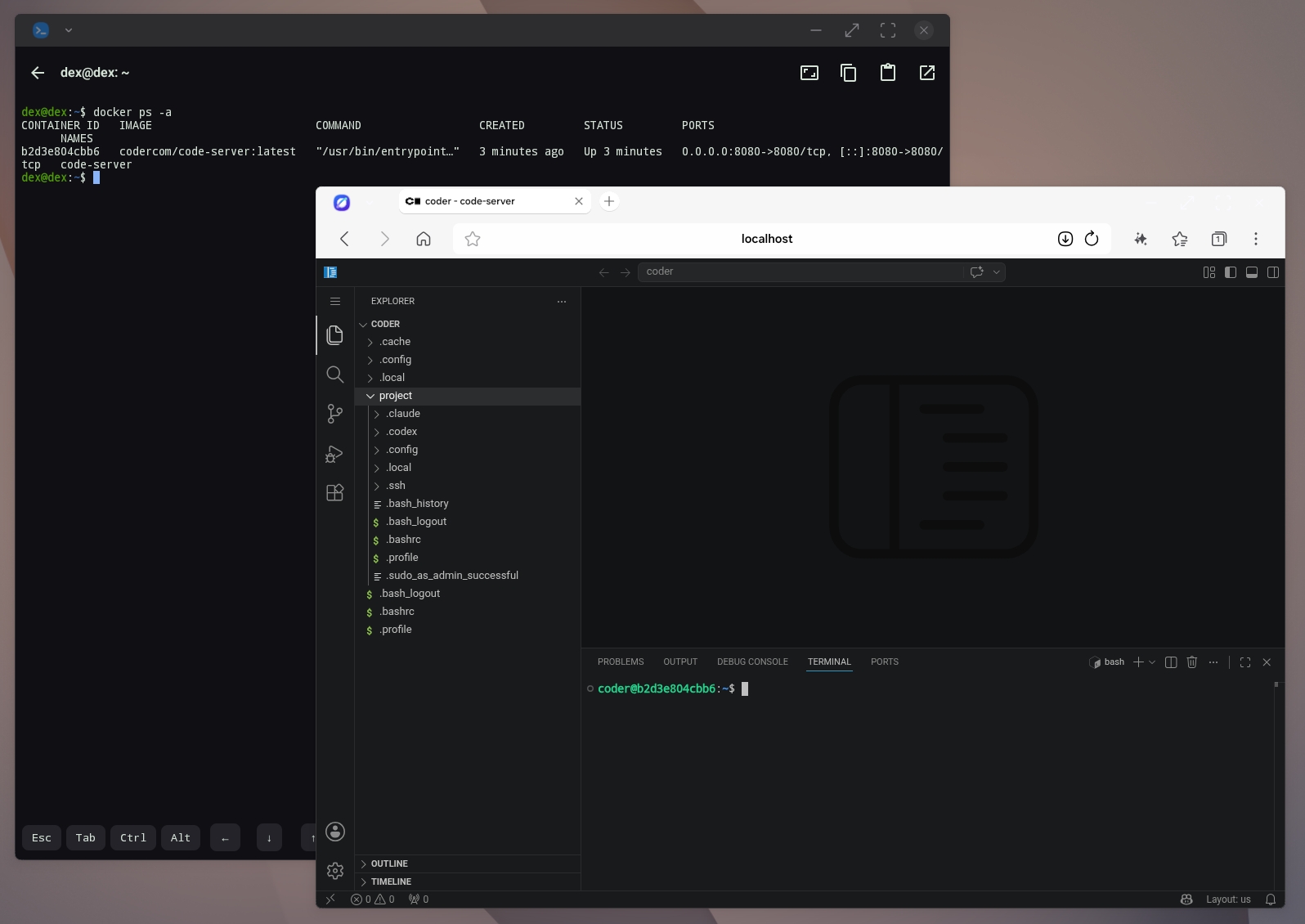Viewport: 1305px width, 924px height.
Task: Open the Accounts menu icon
Action: click(x=335, y=832)
